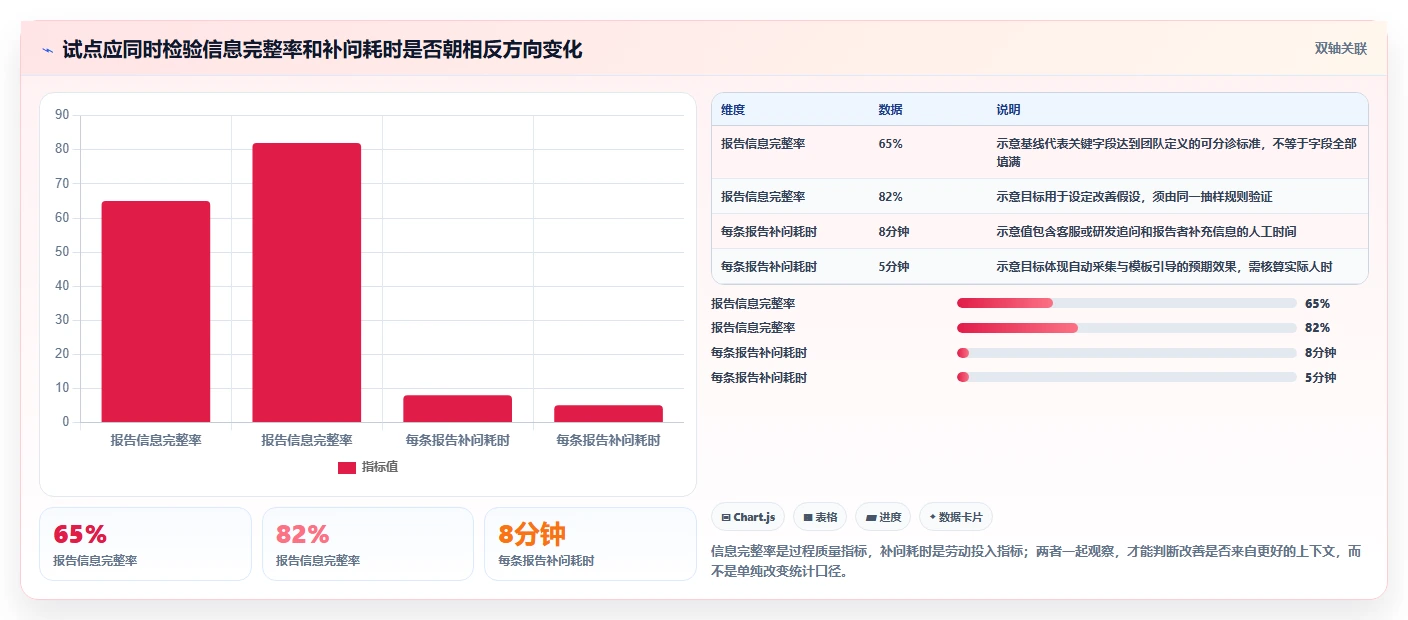Click the chart bar reaching 65
Screen dimensions: 1408x620
point(156,312)
